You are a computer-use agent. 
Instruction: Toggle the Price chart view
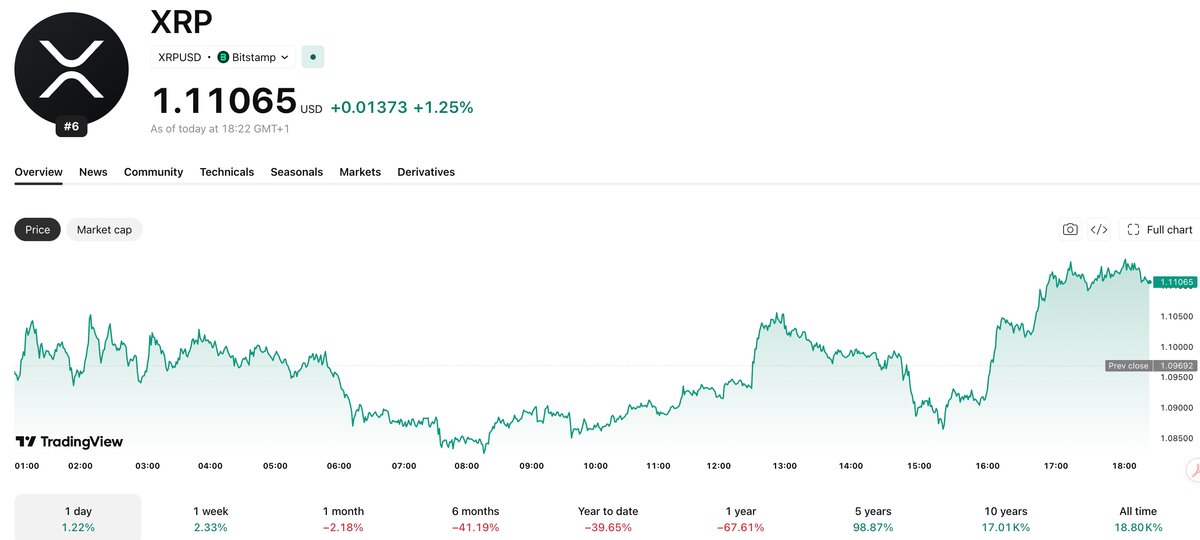tap(38, 229)
